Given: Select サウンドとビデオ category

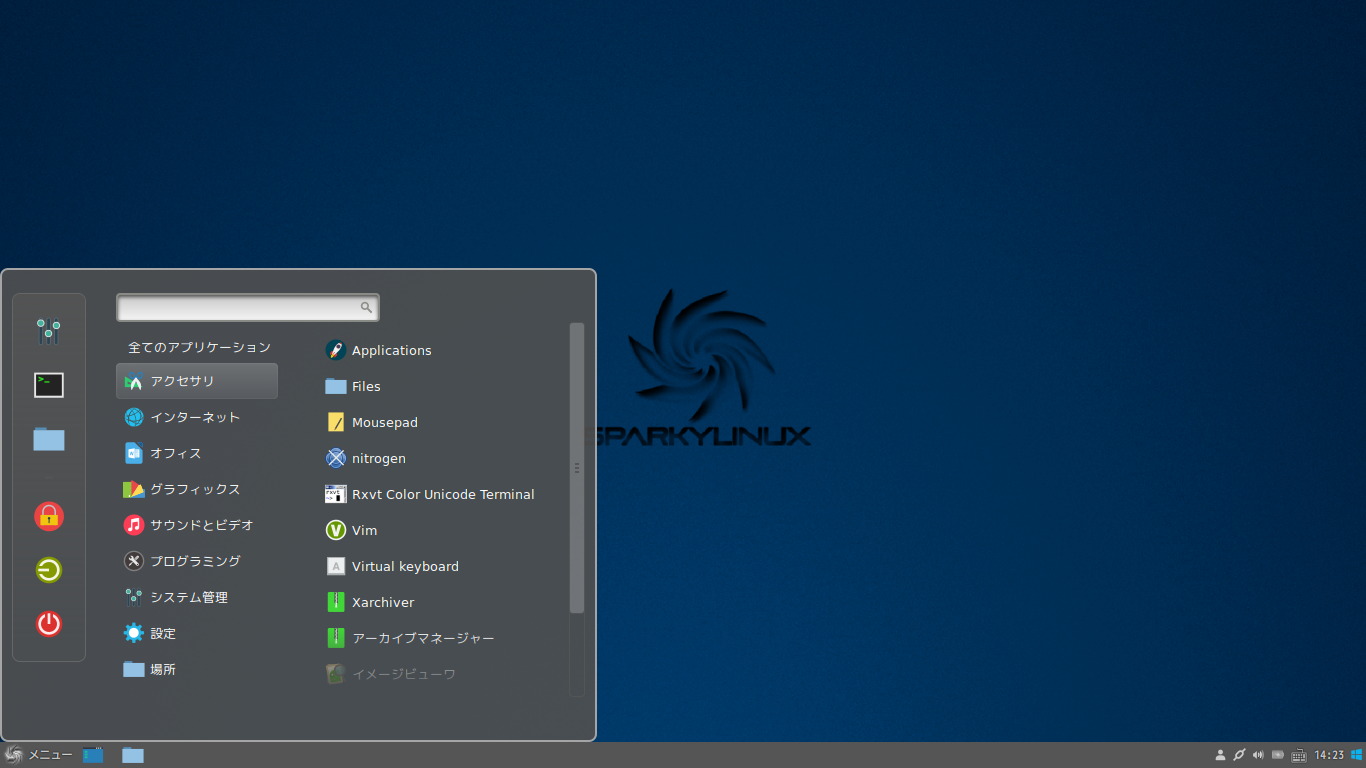Looking at the screenshot, I should pyautogui.click(x=197, y=525).
